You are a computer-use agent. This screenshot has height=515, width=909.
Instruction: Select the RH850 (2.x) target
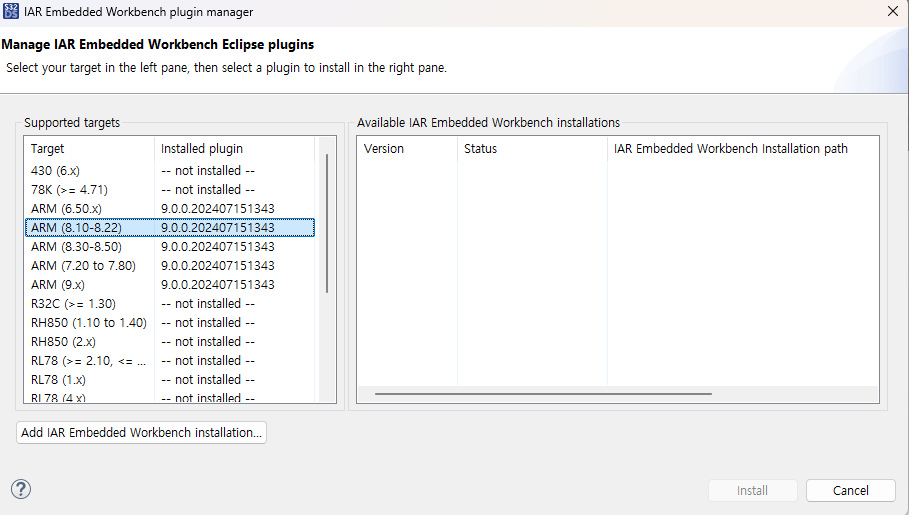(x=170, y=342)
